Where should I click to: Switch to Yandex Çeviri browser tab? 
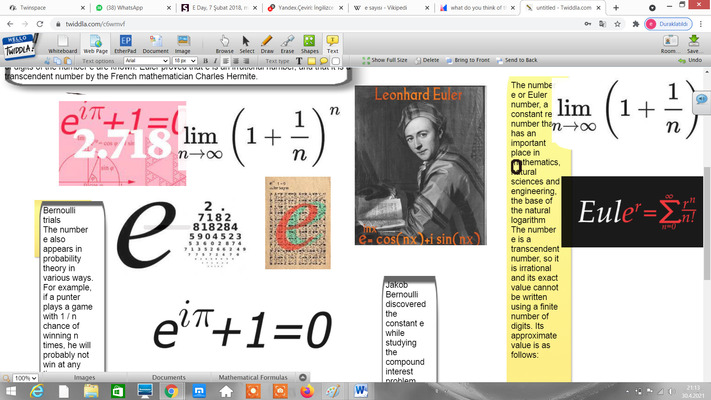click(306, 8)
